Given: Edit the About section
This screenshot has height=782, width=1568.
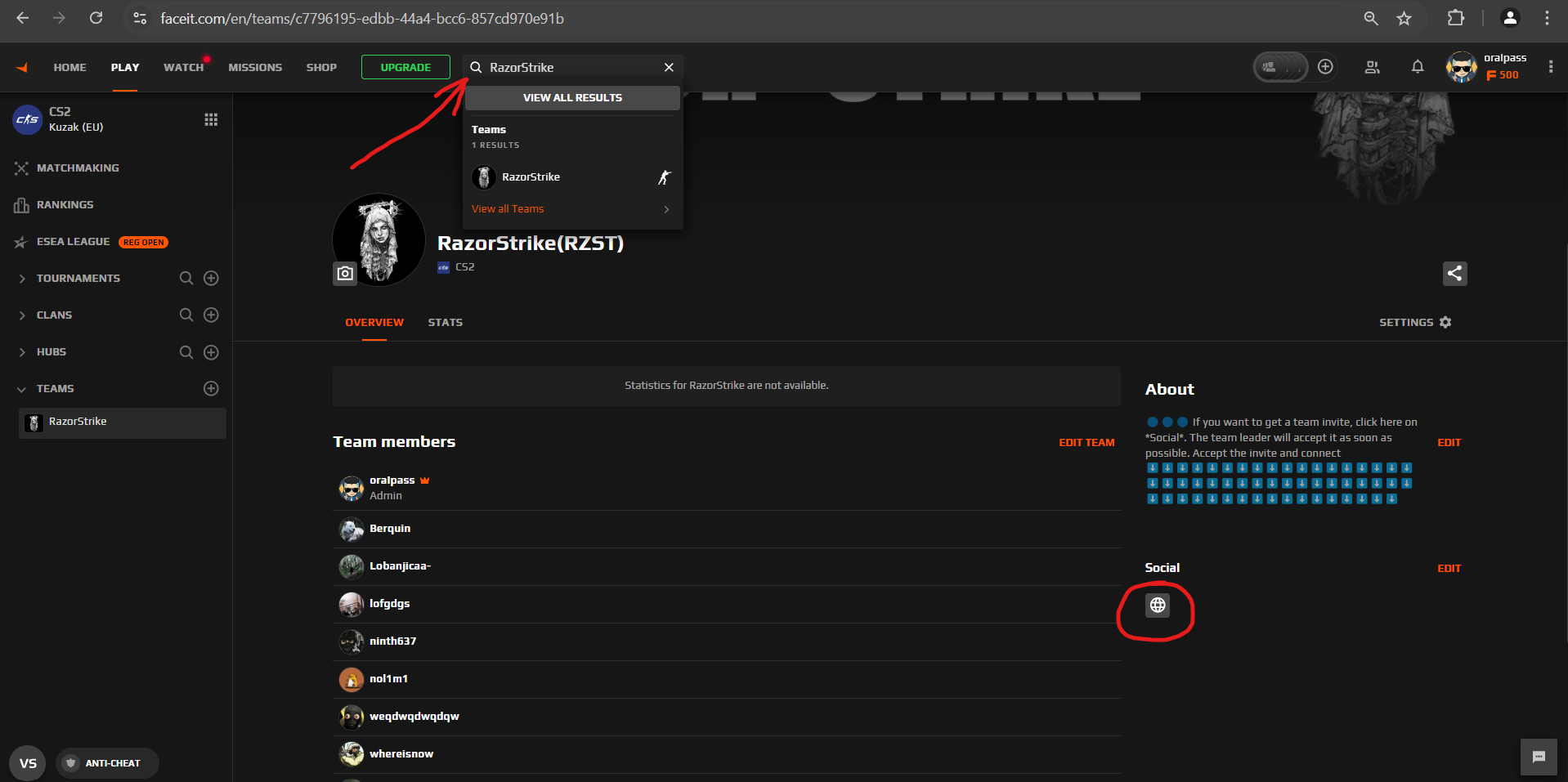Looking at the screenshot, I should click(1449, 443).
